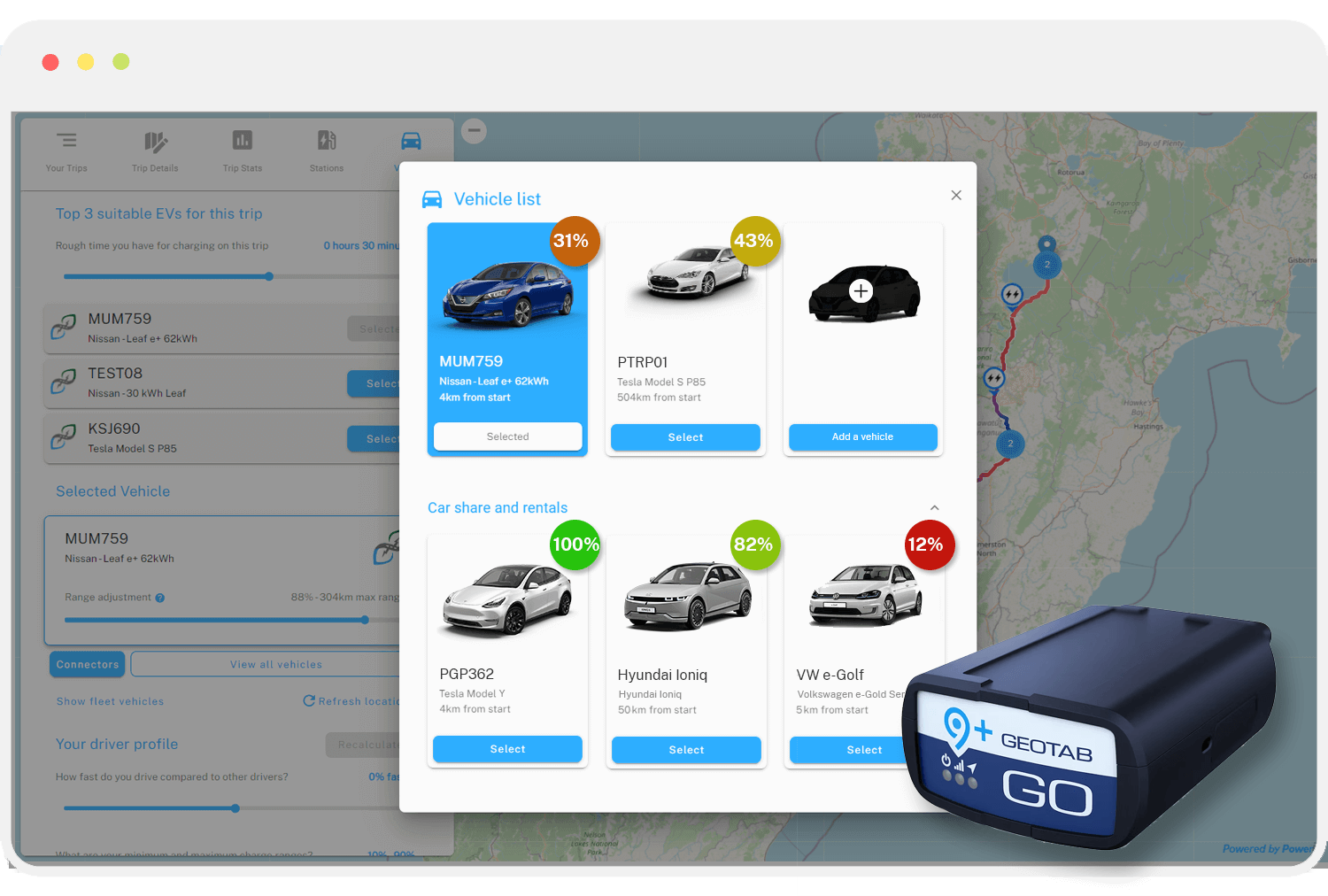Switch to the Trip Stats tab

[x=243, y=151]
